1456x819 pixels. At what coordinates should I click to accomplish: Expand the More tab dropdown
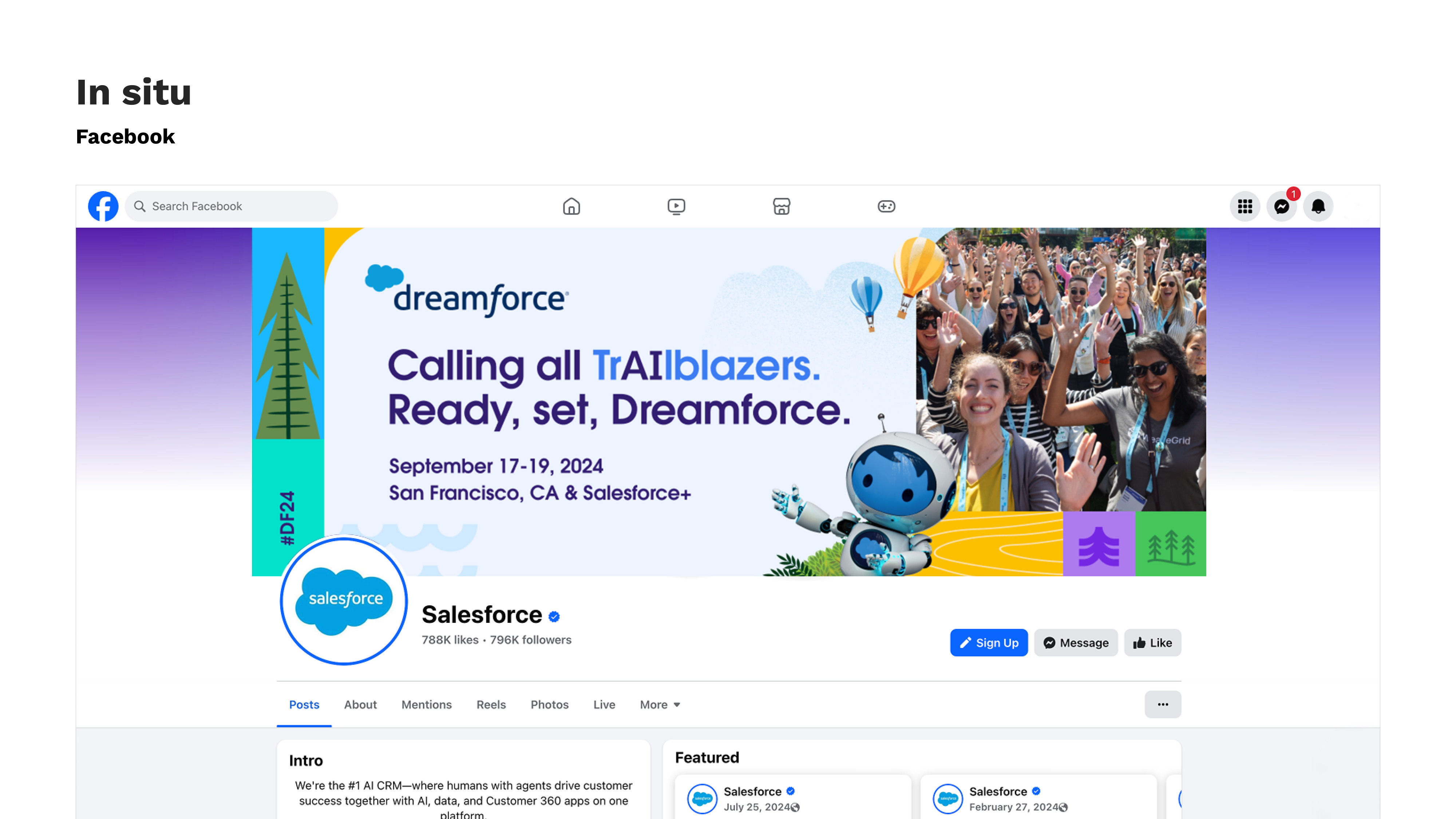click(x=660, y=704)
